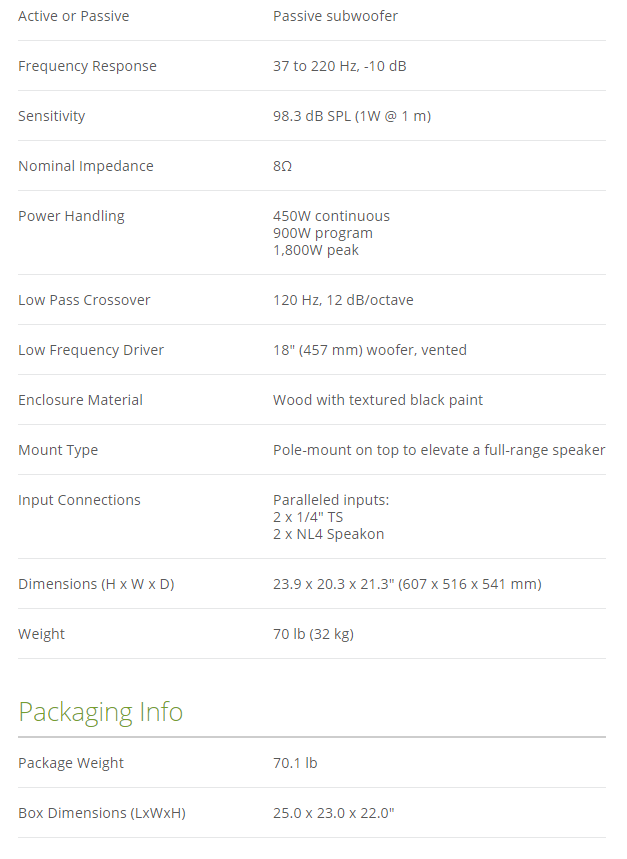Click the 8Ω impedance value
The height and width of the screenshot is (859, 627).
pos(282,166)
